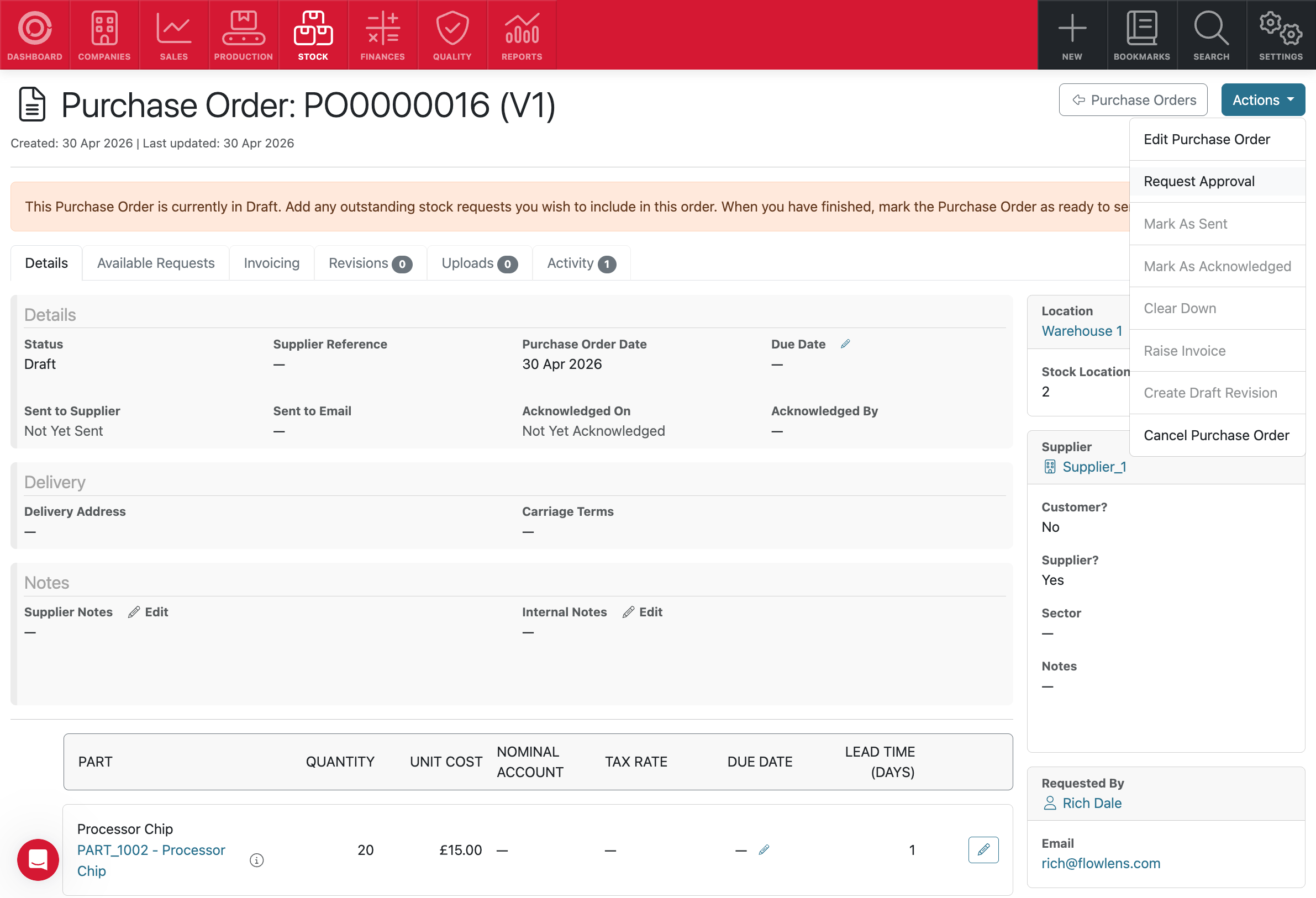The height and width of the screenshot is (898, 1316).
Task: Select Request Approval menu entry
Action: pos(1217,181)
